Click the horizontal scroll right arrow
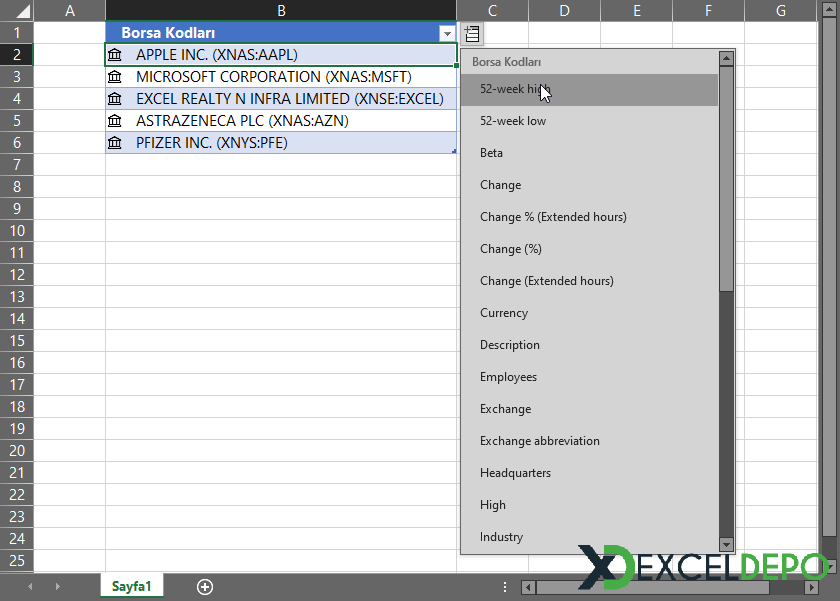Image resolution: width=840 pixels, height=601 pixels. coord(812,587)
